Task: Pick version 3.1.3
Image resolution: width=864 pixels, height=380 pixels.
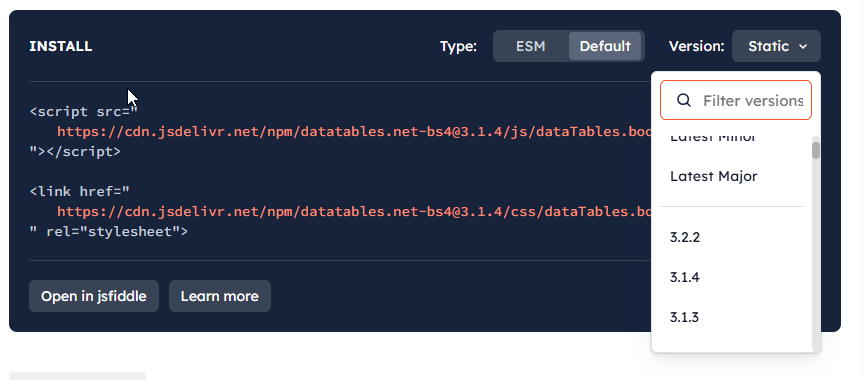Action: tap(684, 317)
